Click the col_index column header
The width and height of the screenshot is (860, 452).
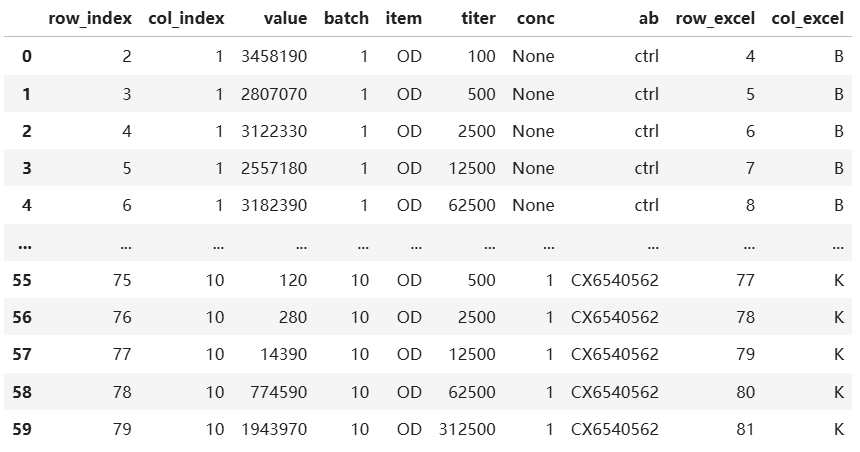(179, 18)
